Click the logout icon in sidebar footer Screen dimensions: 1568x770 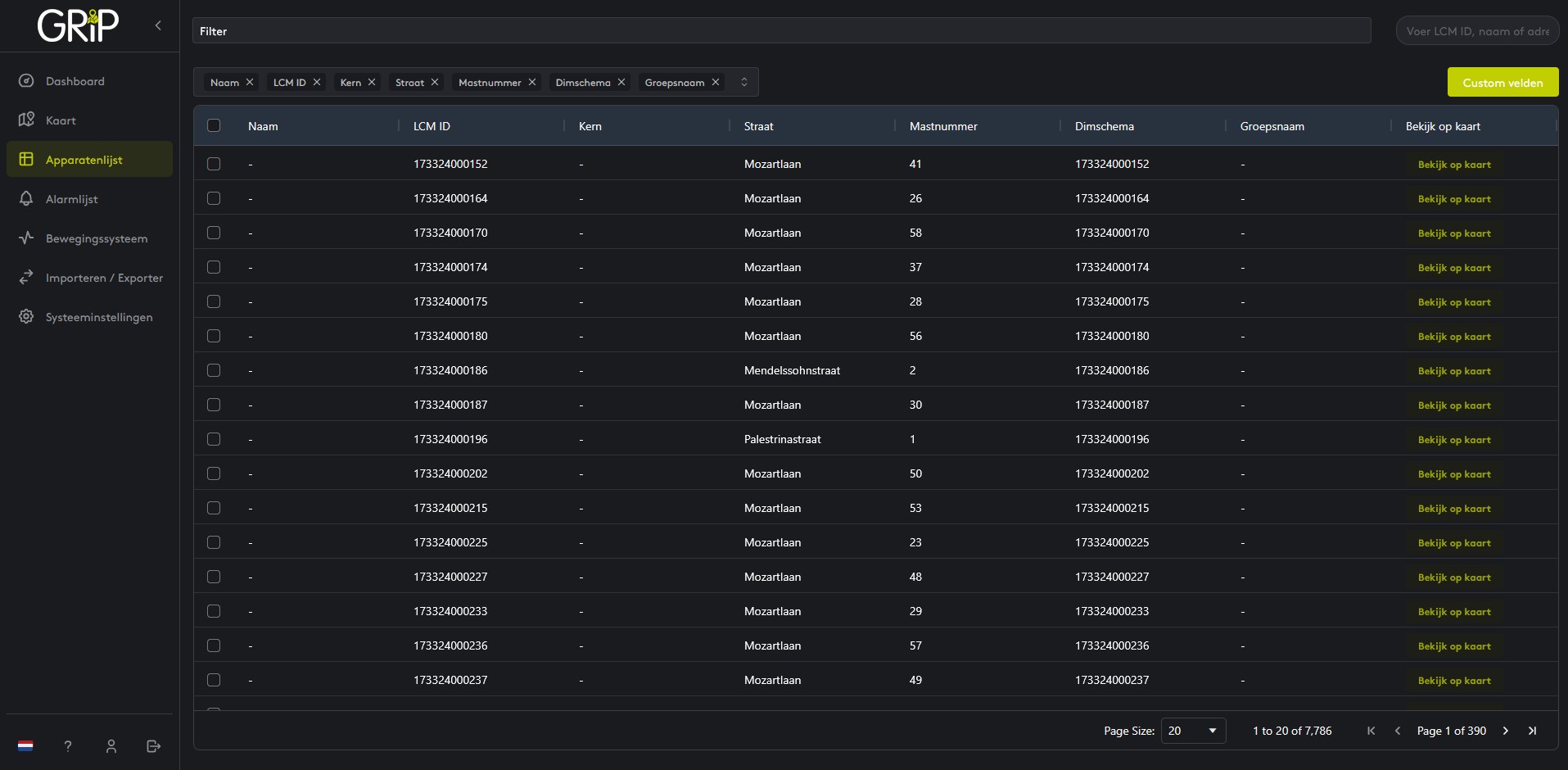[154, 746]
